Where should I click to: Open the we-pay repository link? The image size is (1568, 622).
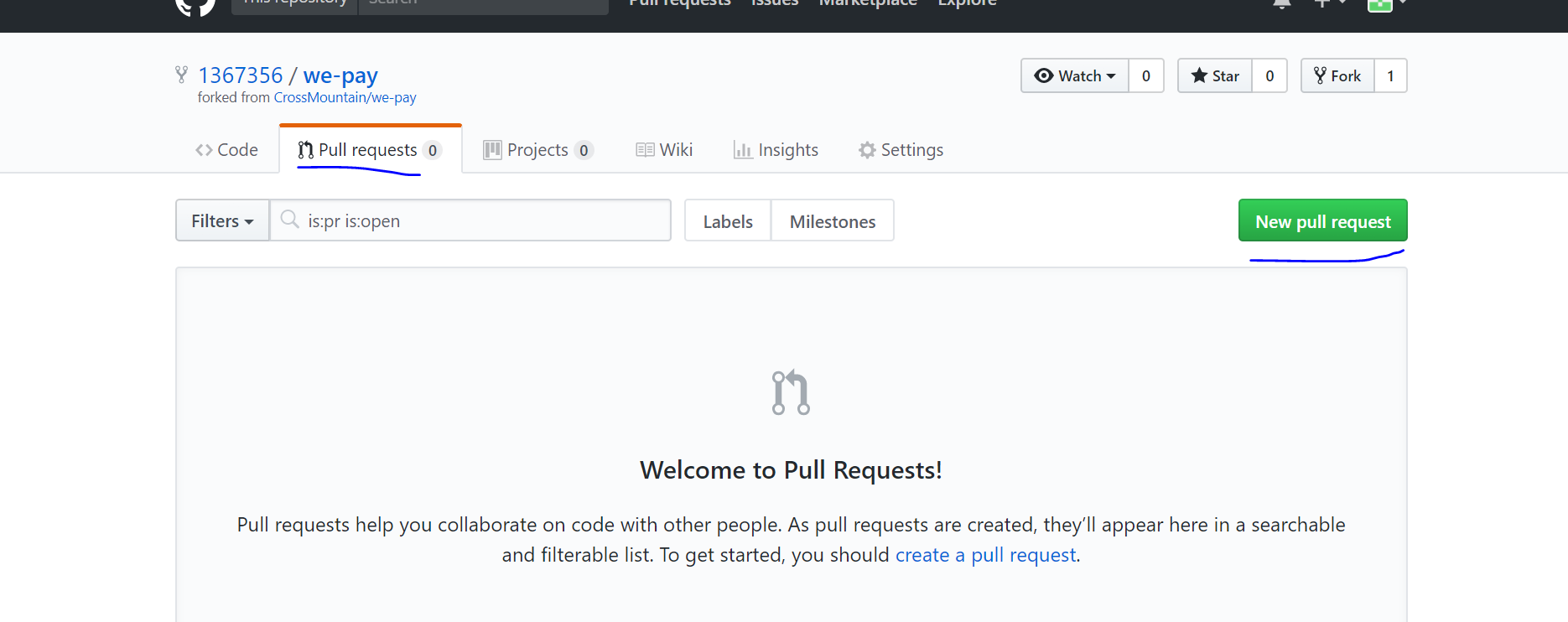[x=340, y=75]
